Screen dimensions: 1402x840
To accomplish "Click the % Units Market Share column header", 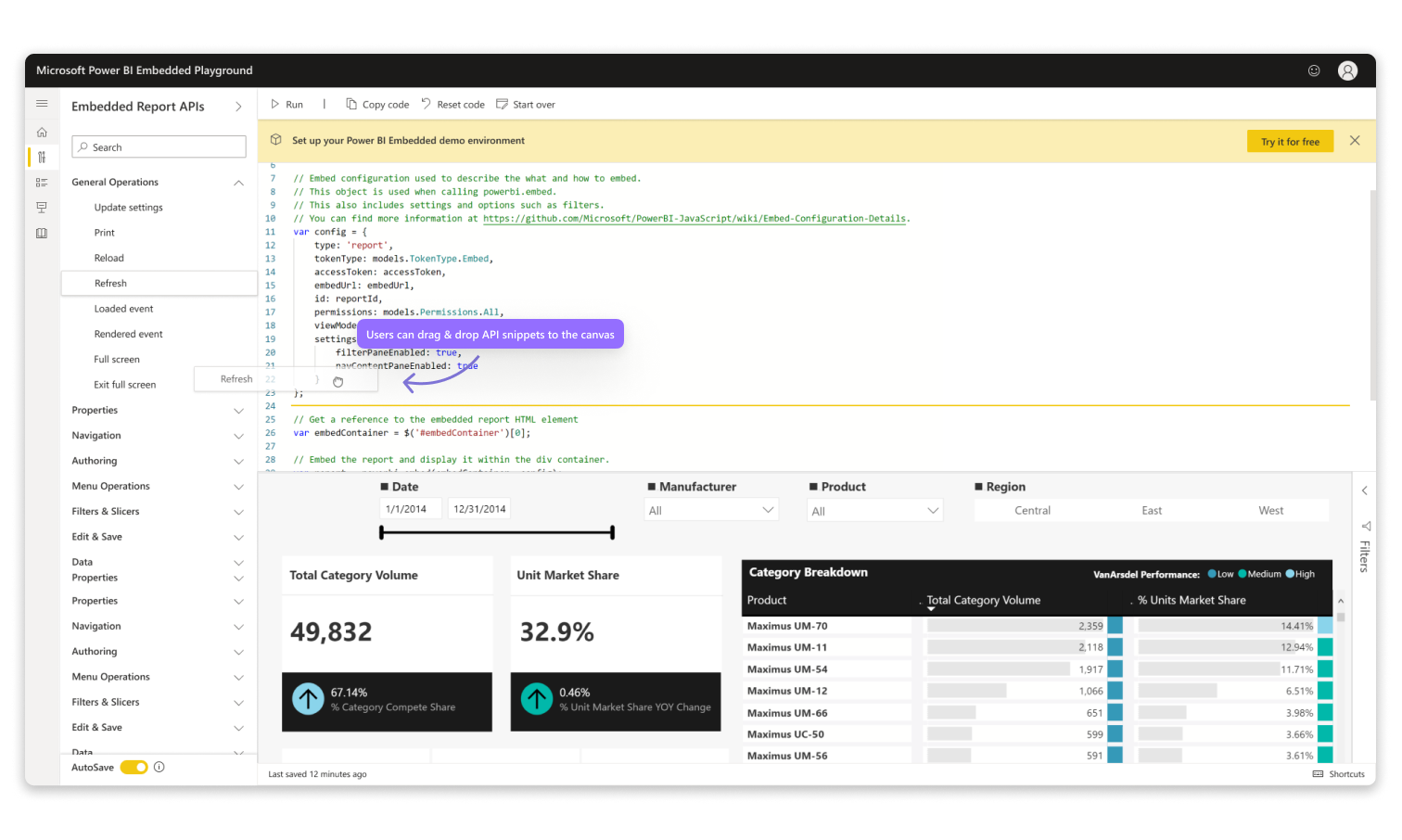I will (x=1192, y=600).
